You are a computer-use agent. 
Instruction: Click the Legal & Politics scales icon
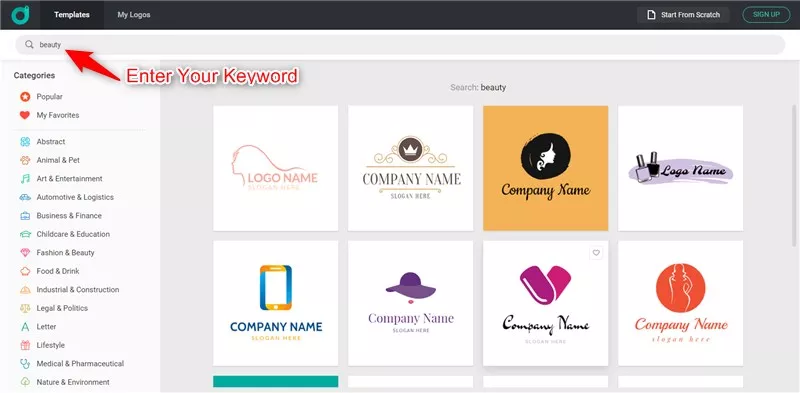coord(25,308)
